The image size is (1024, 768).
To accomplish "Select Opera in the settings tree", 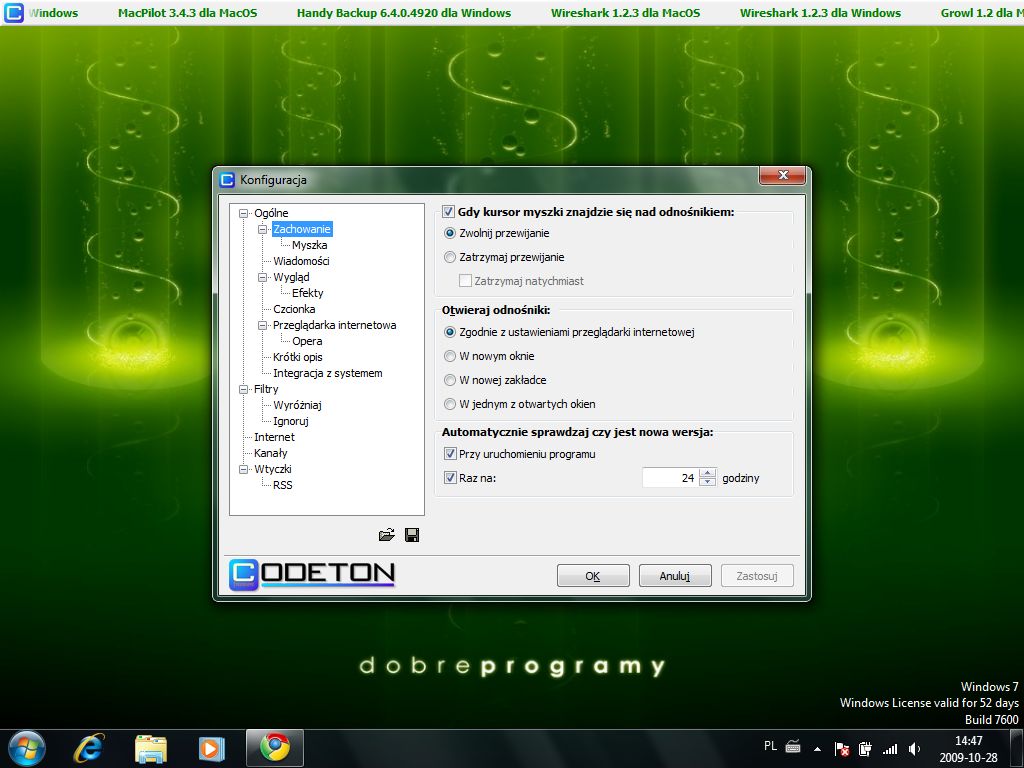I will [x=307, y=341].
